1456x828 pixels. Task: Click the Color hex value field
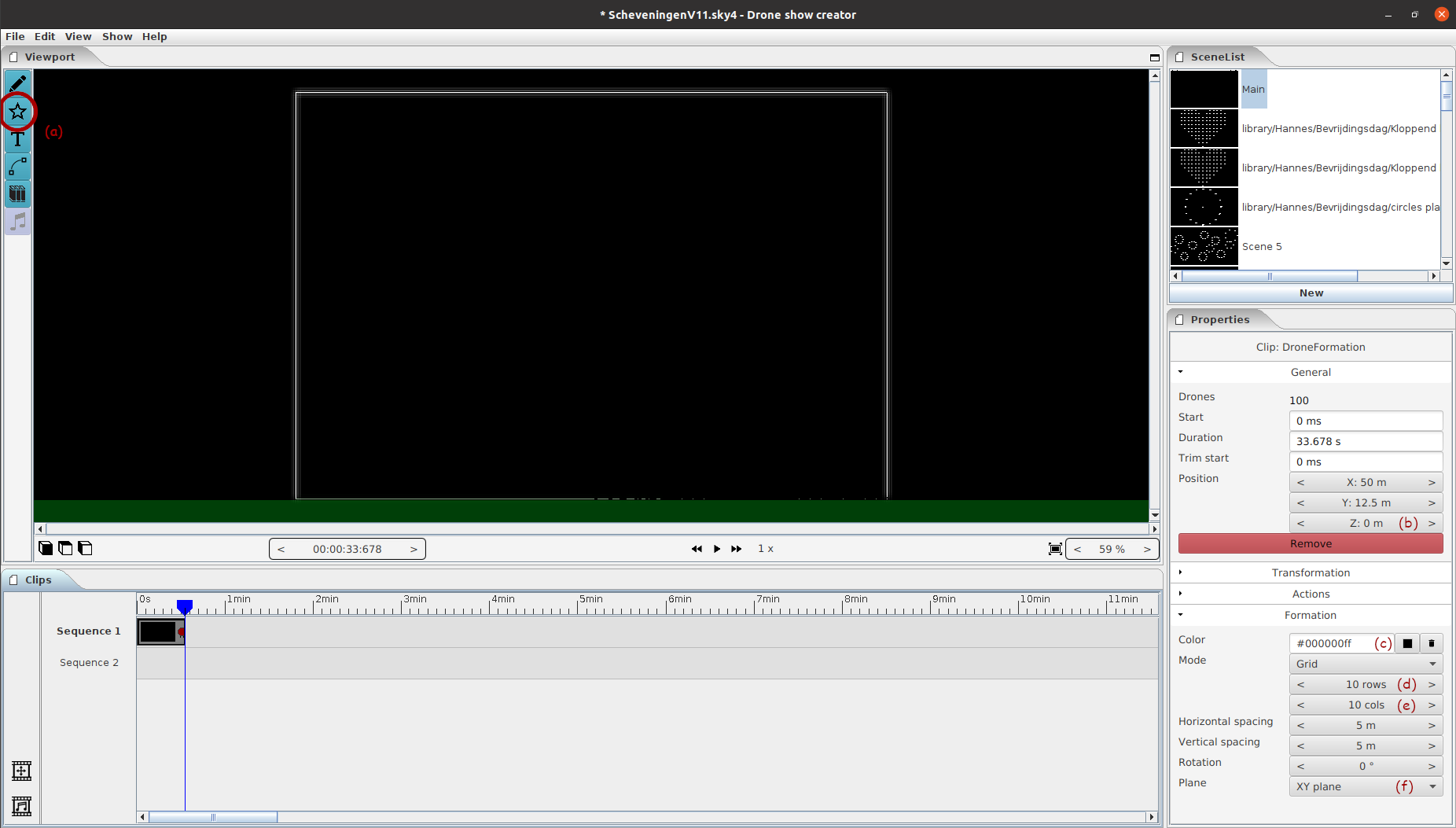1341,643
